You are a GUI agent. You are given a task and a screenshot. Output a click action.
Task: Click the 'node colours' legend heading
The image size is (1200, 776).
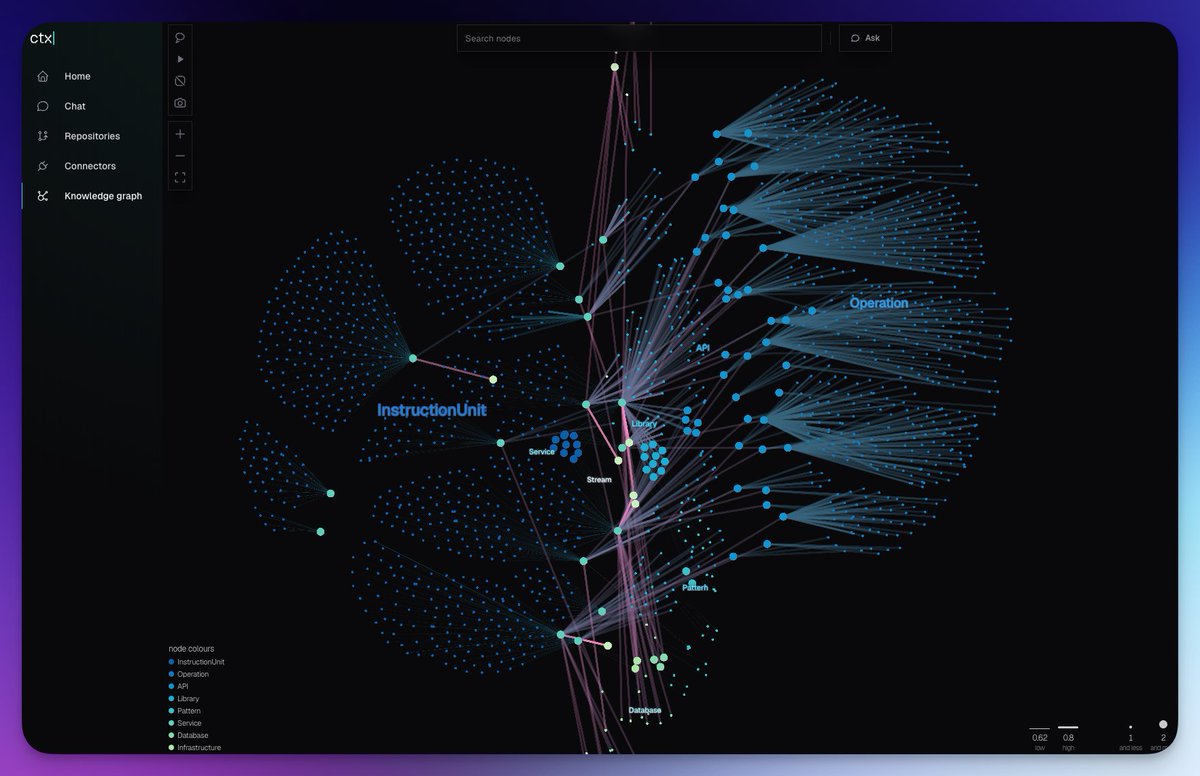tap(191, 649)
